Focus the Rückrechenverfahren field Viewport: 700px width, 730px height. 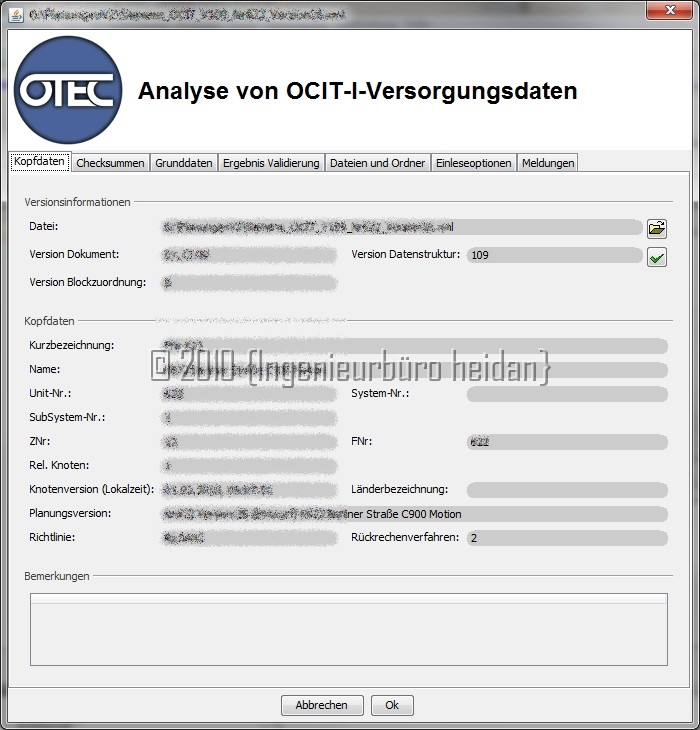566,538
